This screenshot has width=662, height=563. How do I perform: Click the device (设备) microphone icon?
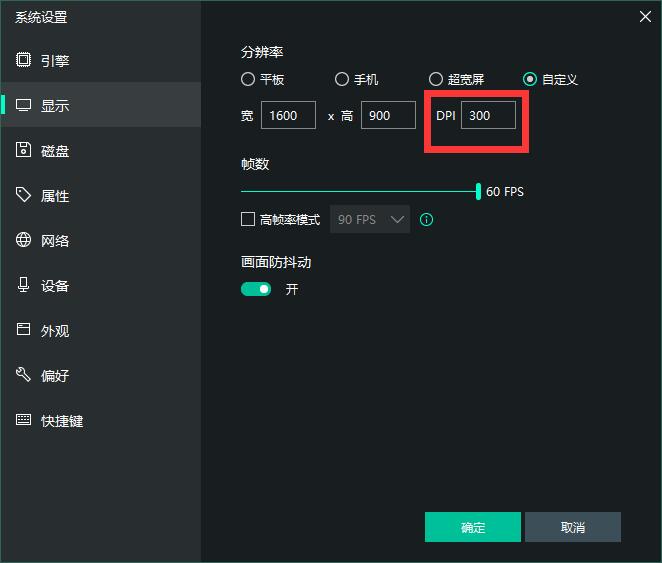(23, 285)
